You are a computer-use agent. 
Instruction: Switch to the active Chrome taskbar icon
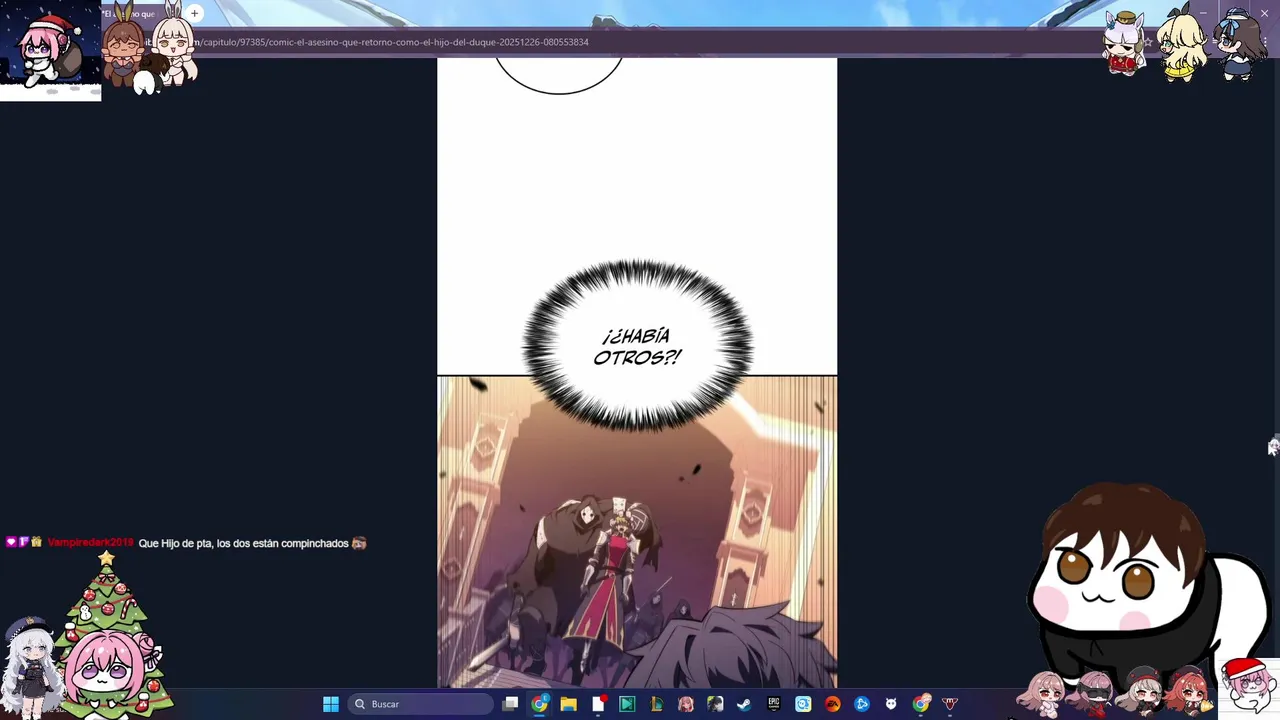pos(540,704)
